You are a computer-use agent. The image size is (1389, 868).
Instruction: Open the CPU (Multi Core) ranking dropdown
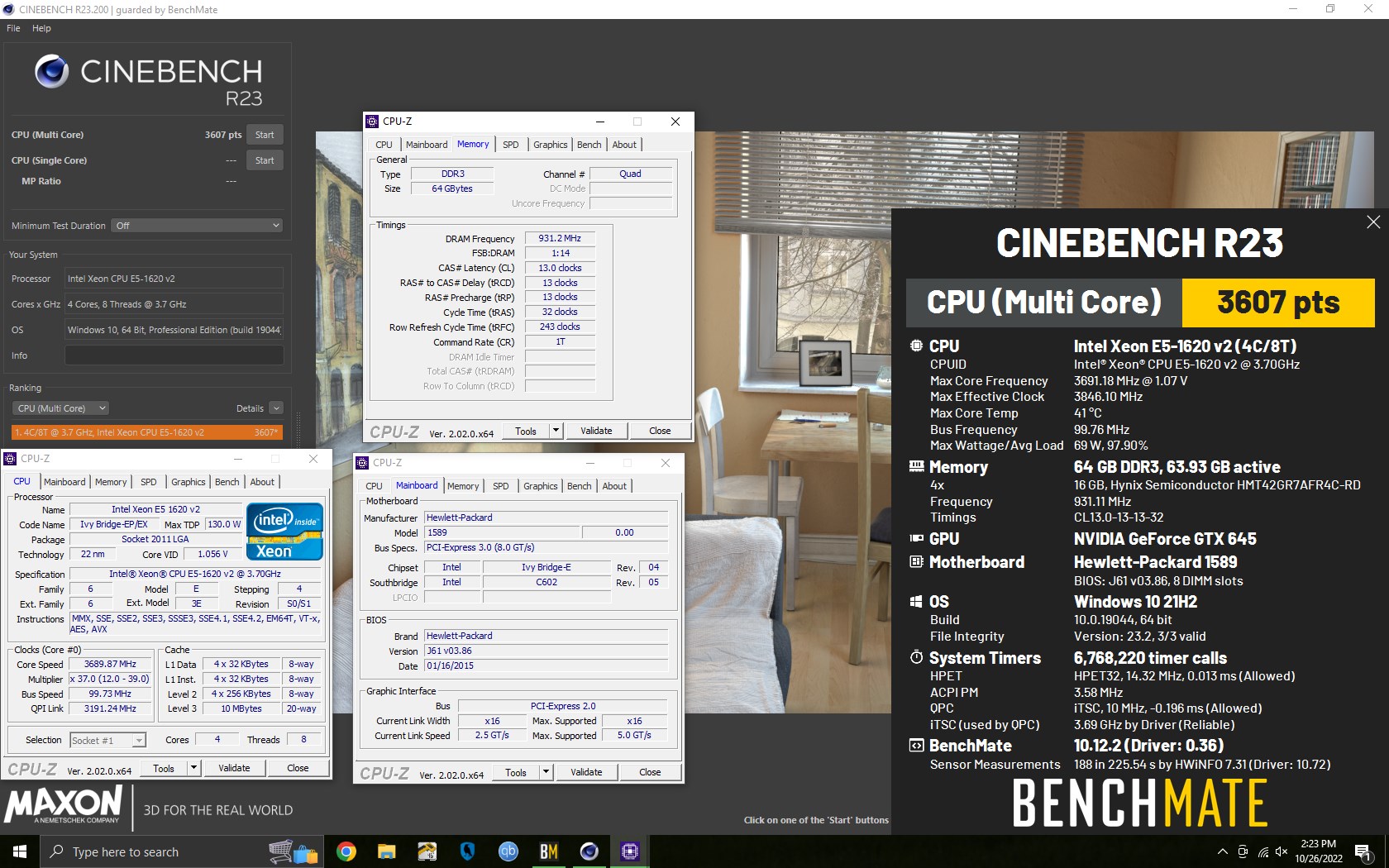(61, 408)
